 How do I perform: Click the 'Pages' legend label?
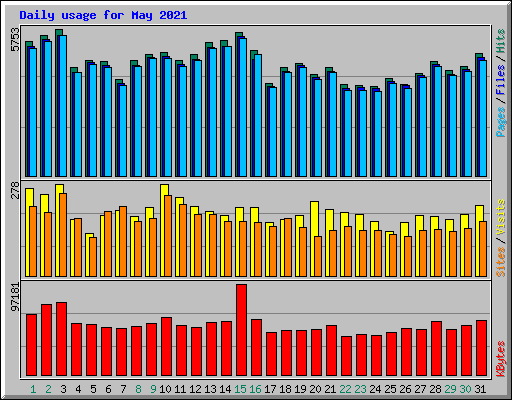click(x=500, y=122)
